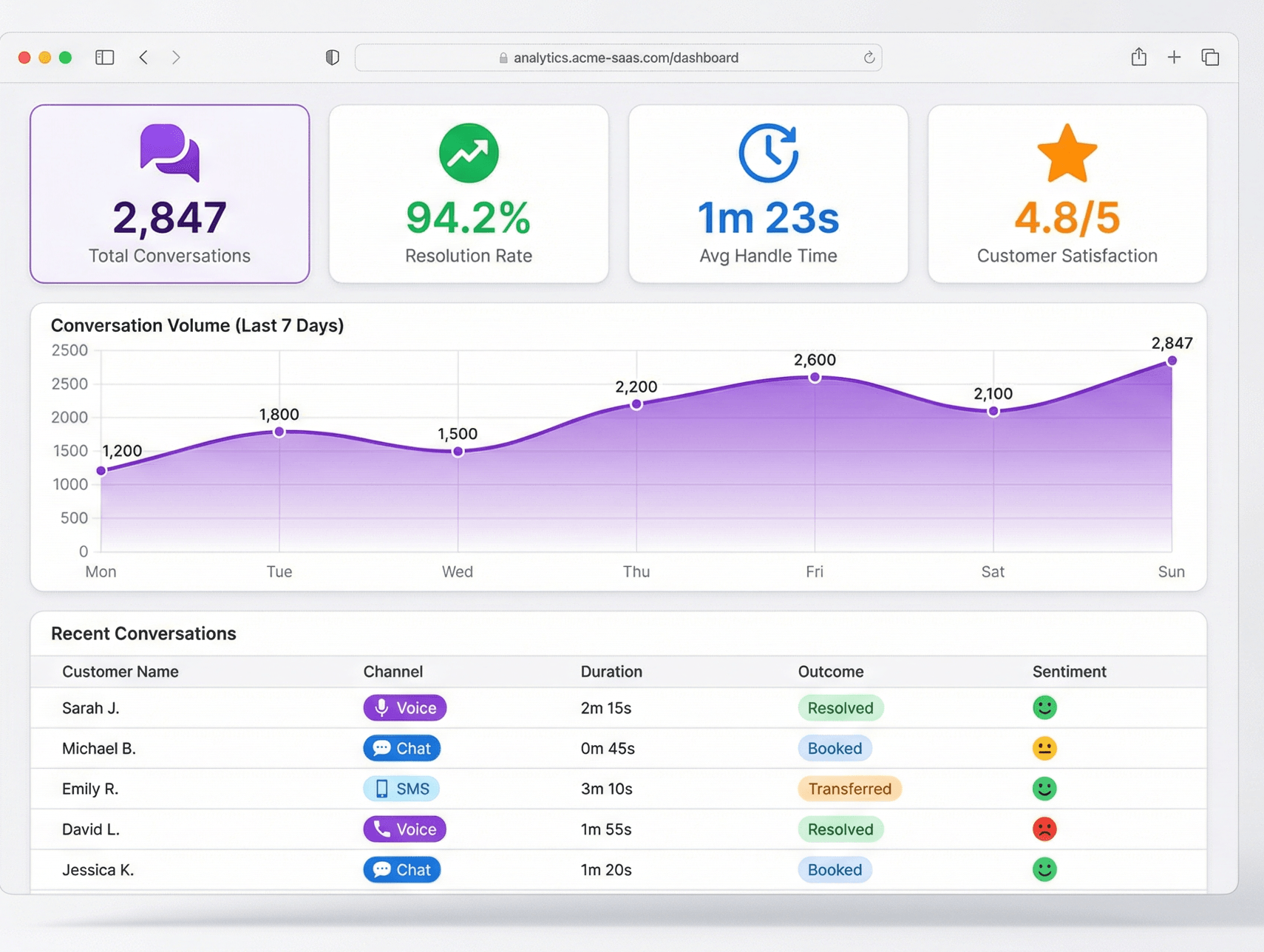Click the Recent Conversations heading
The image size is (1264, 952).
pyautogui.click(x=143, y=634)
